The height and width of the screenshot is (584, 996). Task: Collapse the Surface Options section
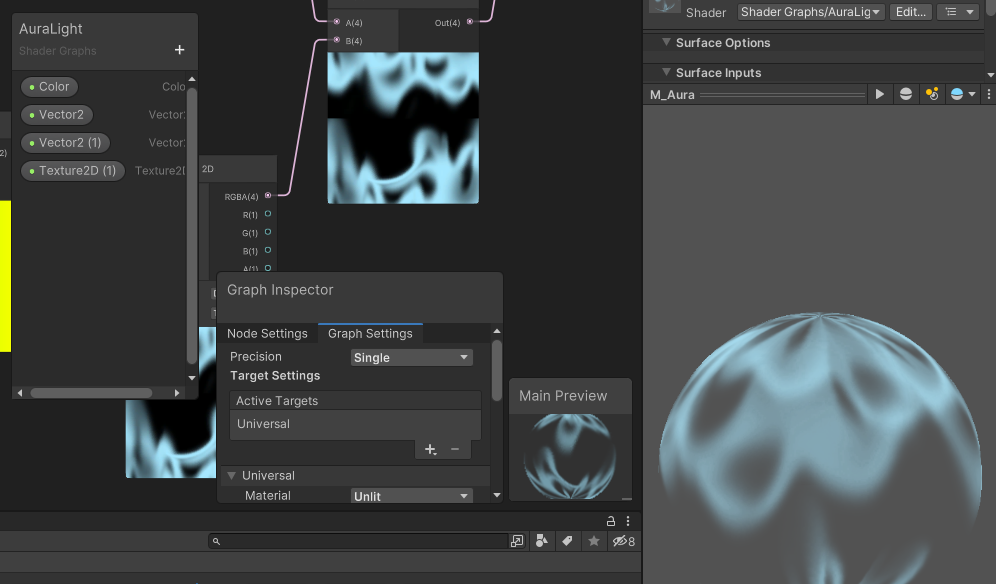tap(667, 43)
